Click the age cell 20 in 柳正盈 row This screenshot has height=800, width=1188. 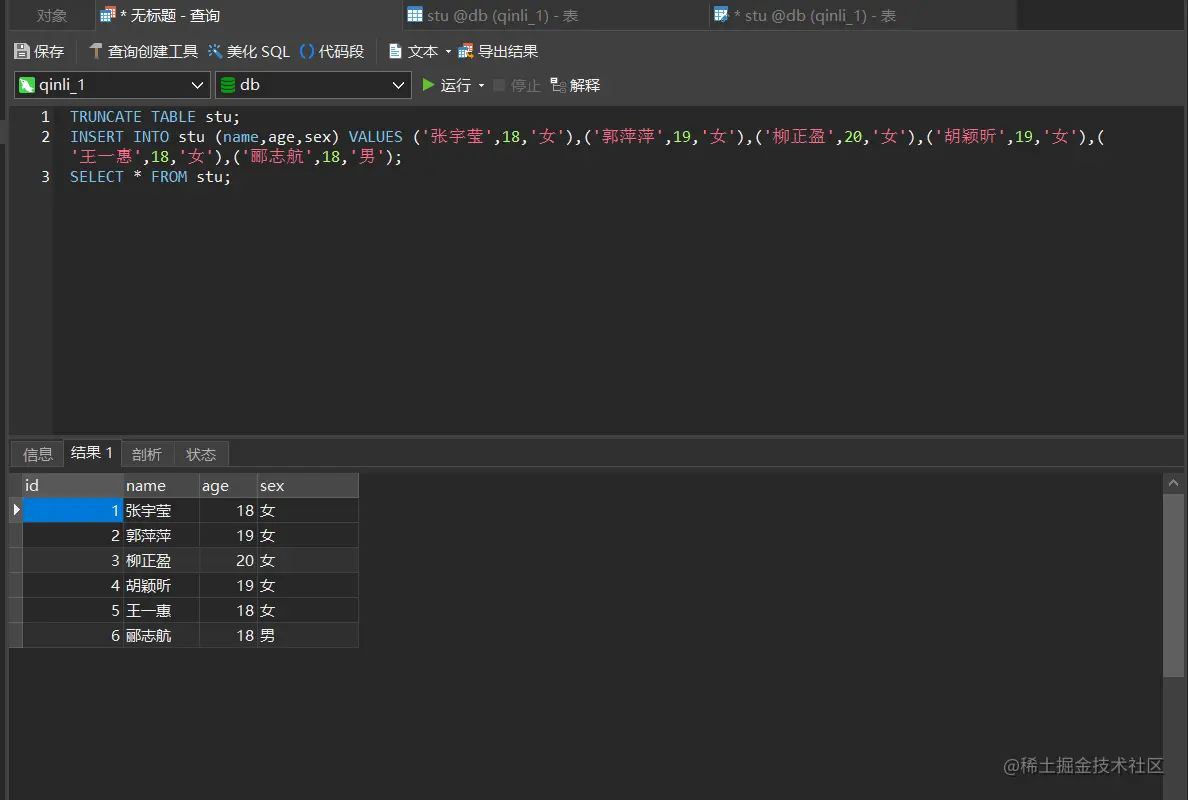pyautogui.click(x=228, y=561)
